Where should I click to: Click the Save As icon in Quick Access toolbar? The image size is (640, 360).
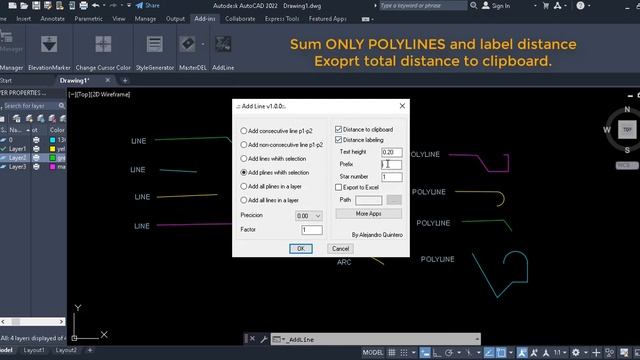coord(48,5)
